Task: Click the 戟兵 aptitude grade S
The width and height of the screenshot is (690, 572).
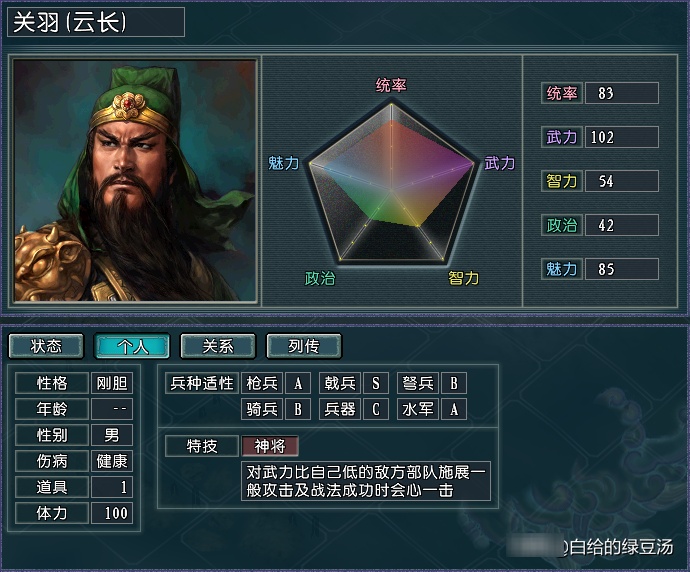Action: pyautogui.click(x=376, y=383)
